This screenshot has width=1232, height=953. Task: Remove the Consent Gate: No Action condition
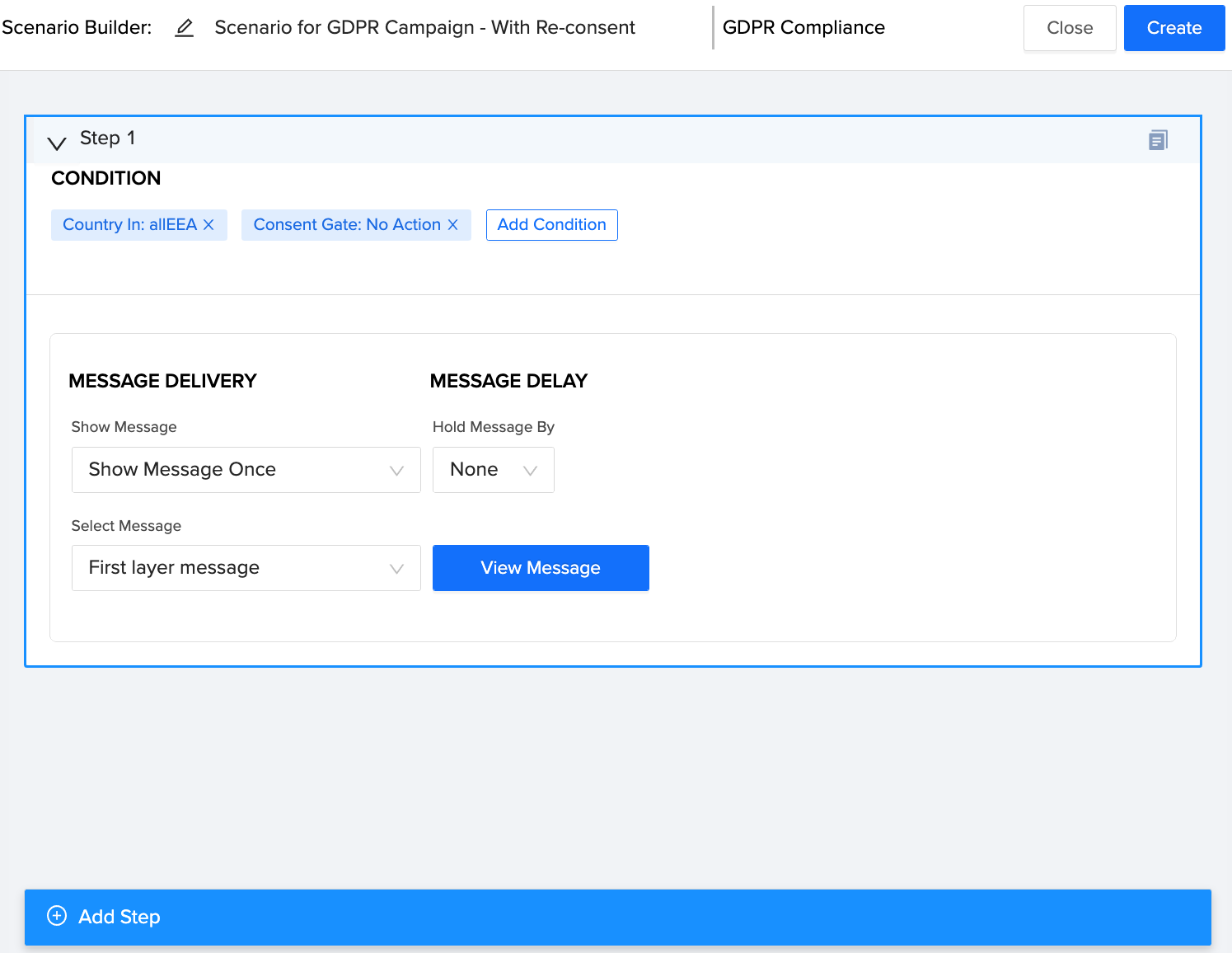click(x=452, y=224)
